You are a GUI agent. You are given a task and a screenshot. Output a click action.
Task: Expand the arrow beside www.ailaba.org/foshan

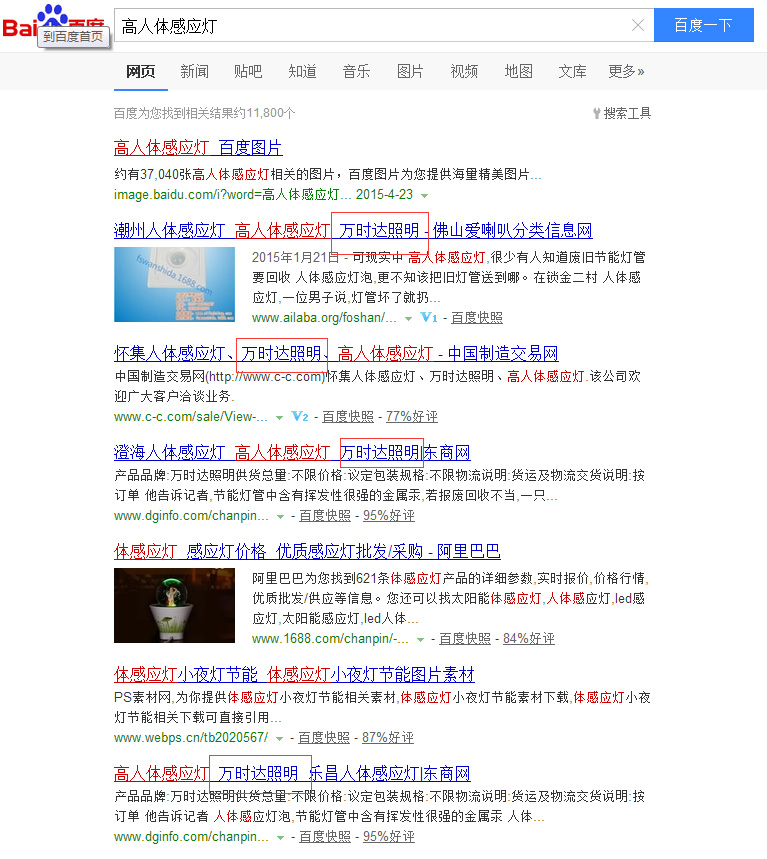tap(408, 318)
